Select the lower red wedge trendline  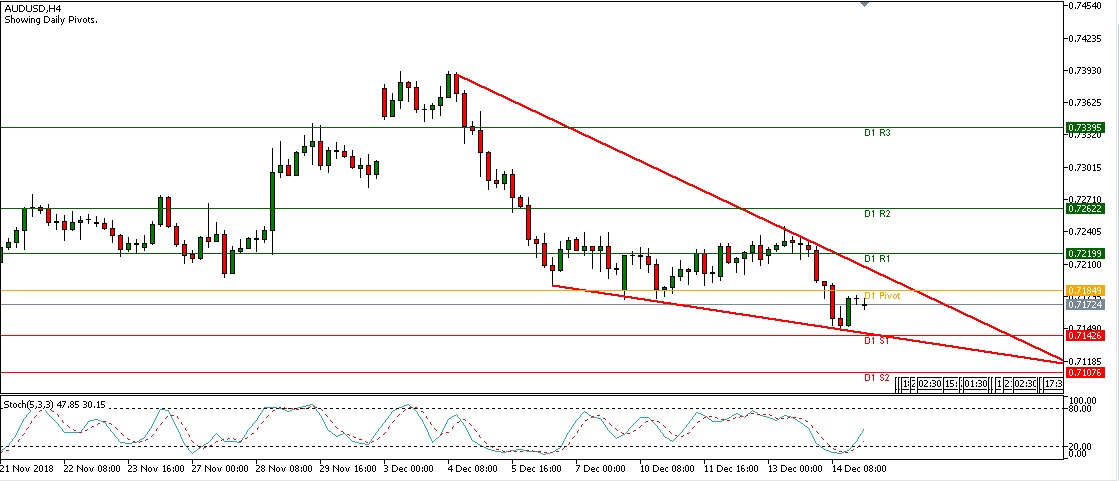[700, 306]
